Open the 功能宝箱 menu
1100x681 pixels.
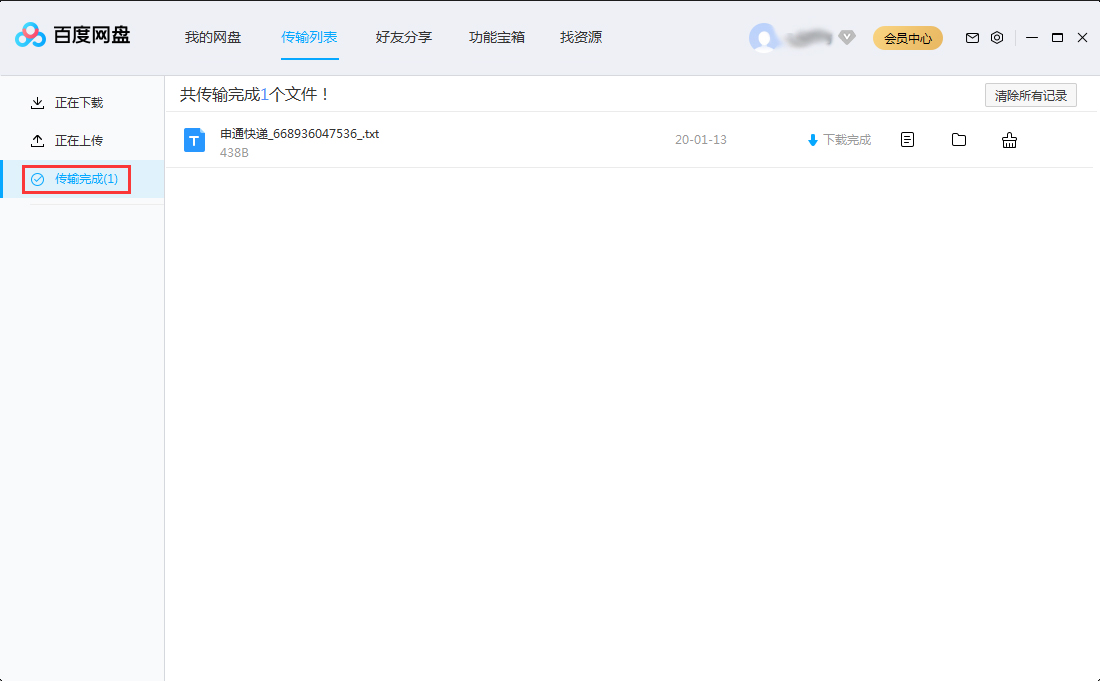[496, 37]
